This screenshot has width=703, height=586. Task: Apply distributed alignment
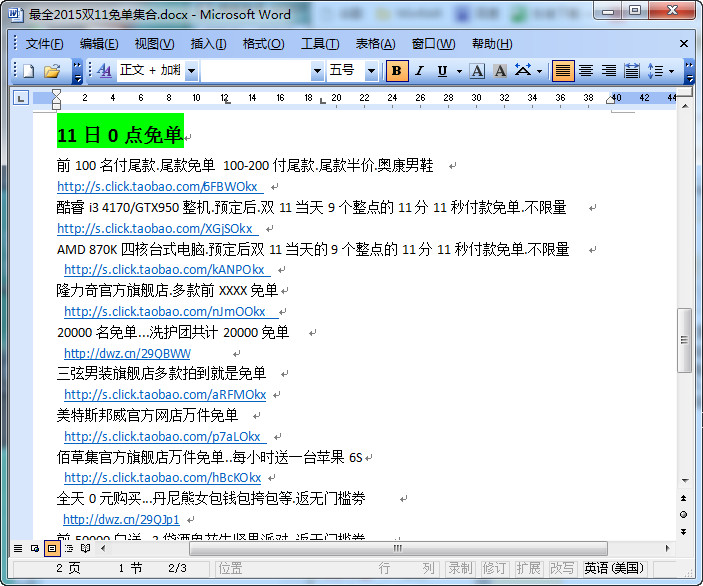(632, 71)
